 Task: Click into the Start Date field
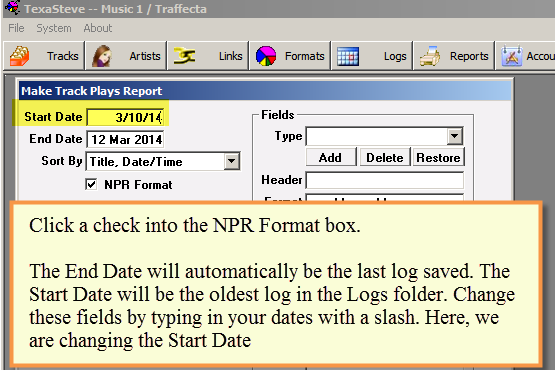125,117
